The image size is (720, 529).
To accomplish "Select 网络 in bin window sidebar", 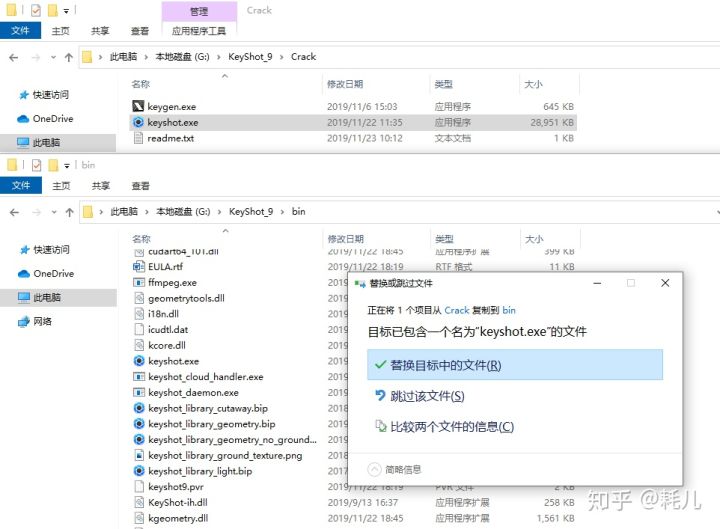I will (x=42, y=321).
